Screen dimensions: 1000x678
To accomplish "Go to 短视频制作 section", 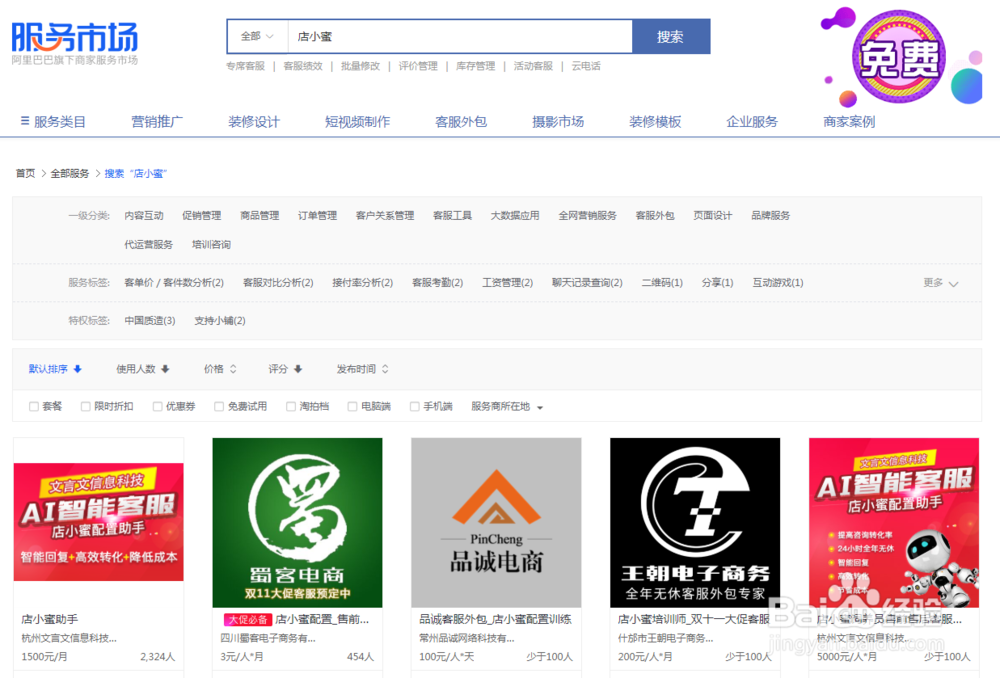I will click(357, 121).
